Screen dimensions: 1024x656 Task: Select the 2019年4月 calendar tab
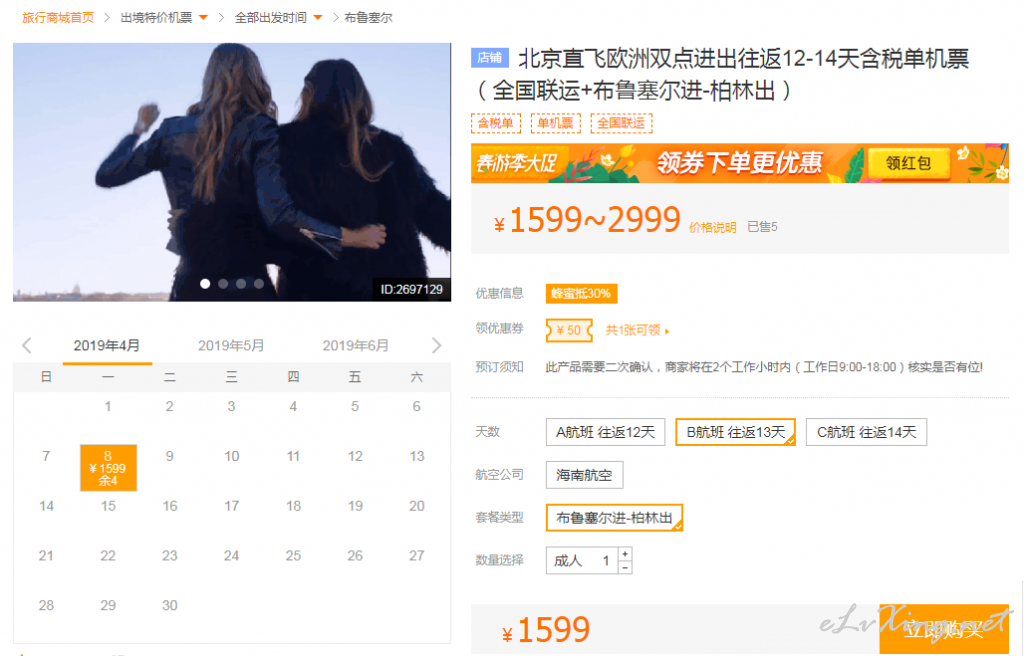106,346
